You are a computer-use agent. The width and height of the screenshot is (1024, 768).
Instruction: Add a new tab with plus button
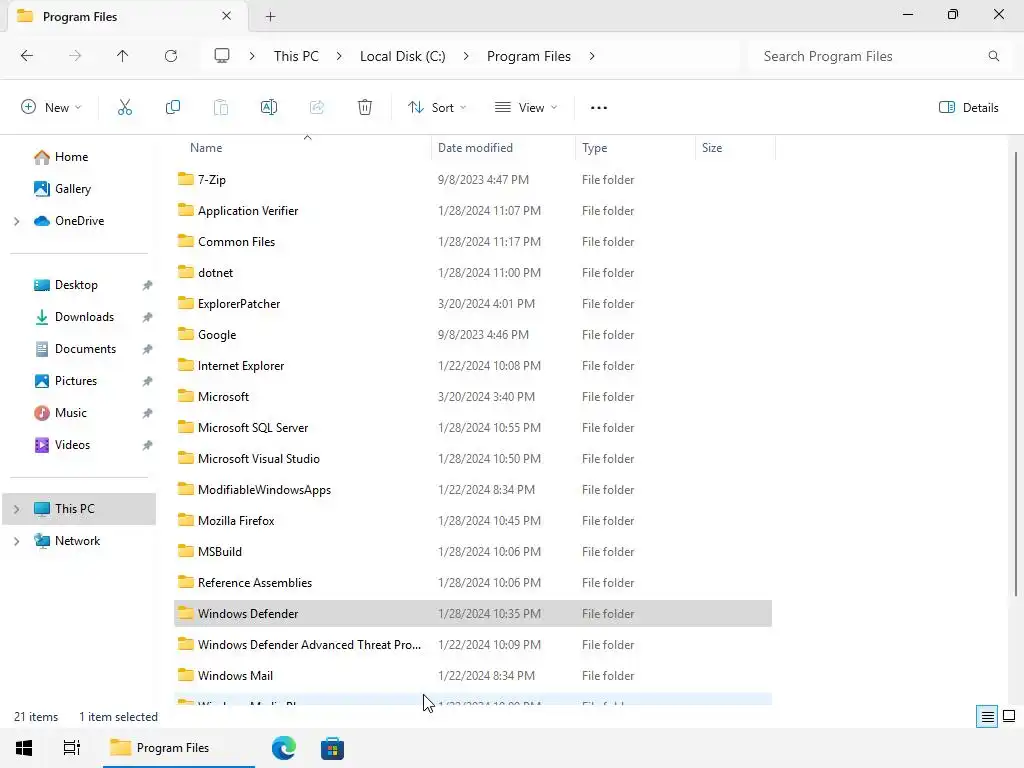pos(270,16)
